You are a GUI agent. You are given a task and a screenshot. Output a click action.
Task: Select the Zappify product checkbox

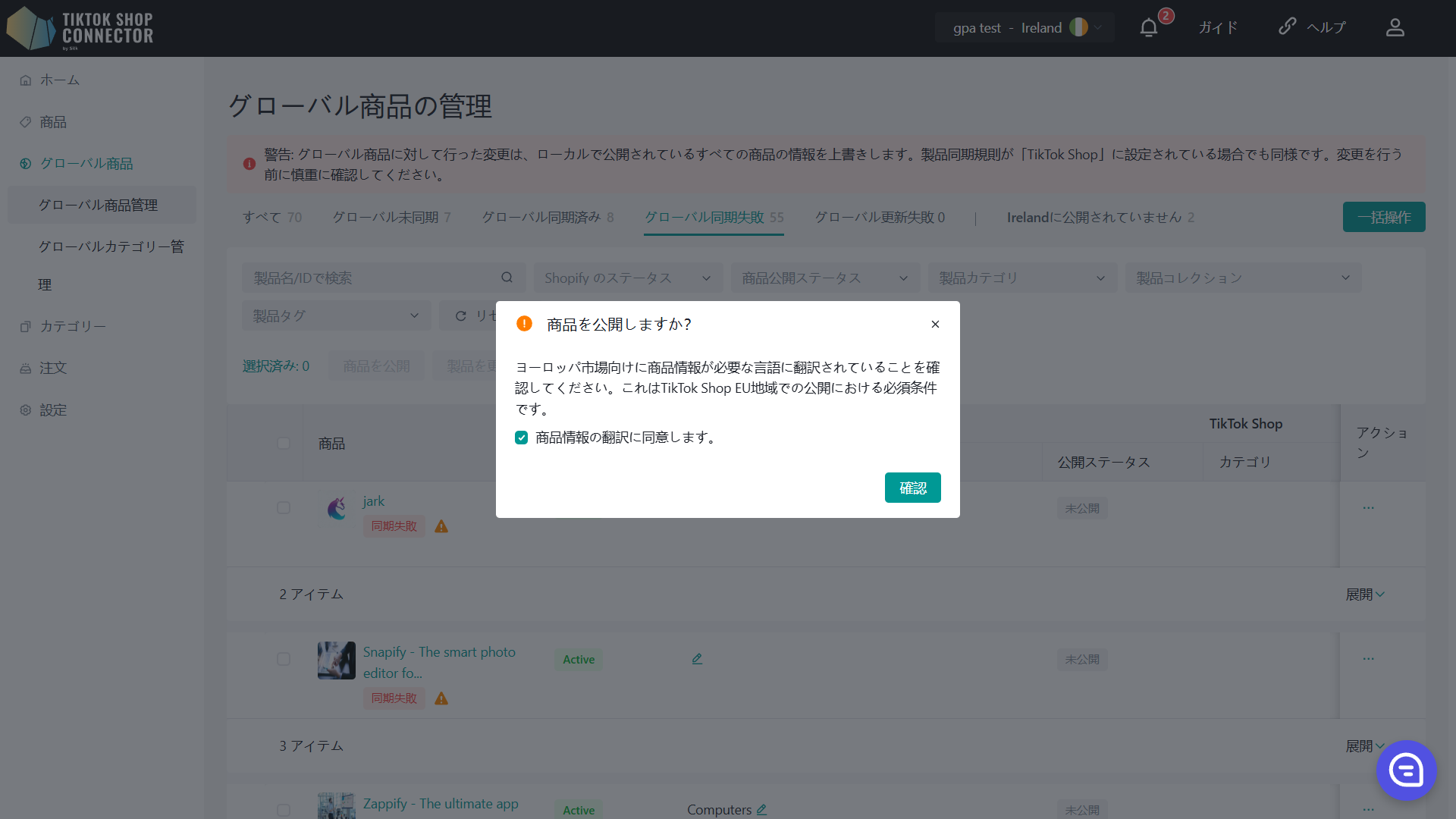click(x=284, y=810)
